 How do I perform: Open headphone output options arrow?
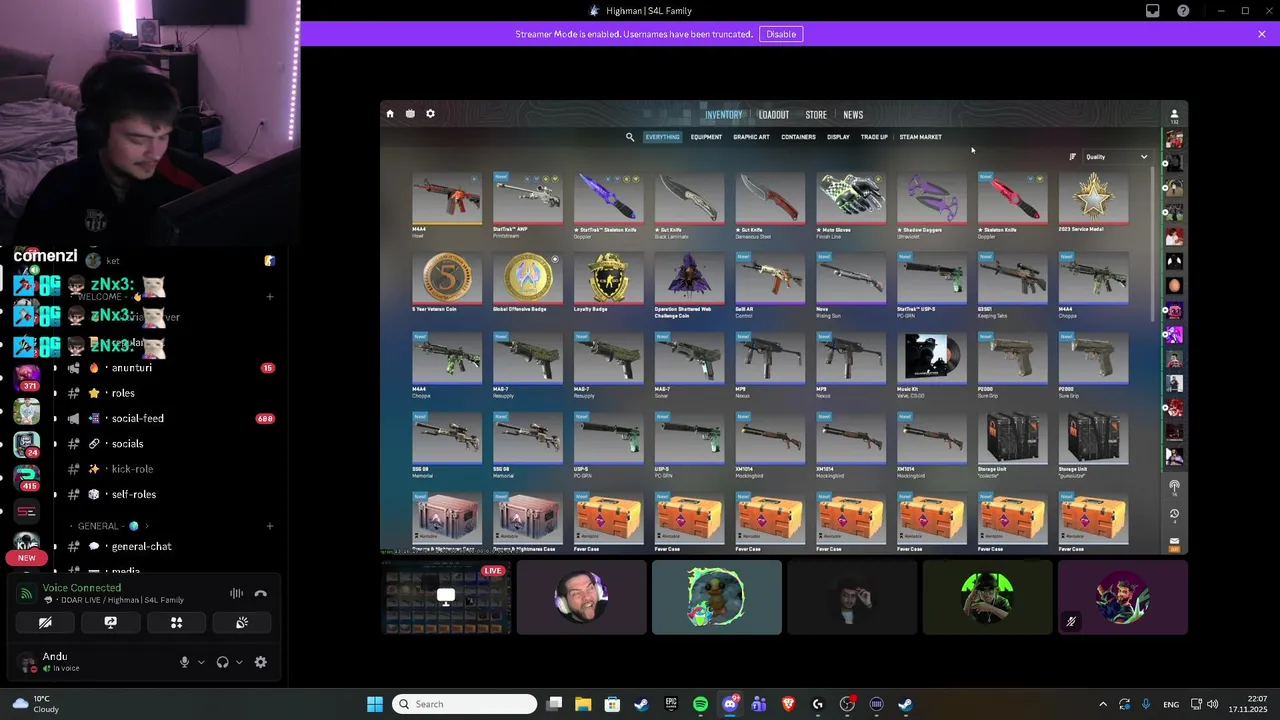click(239, 662)
